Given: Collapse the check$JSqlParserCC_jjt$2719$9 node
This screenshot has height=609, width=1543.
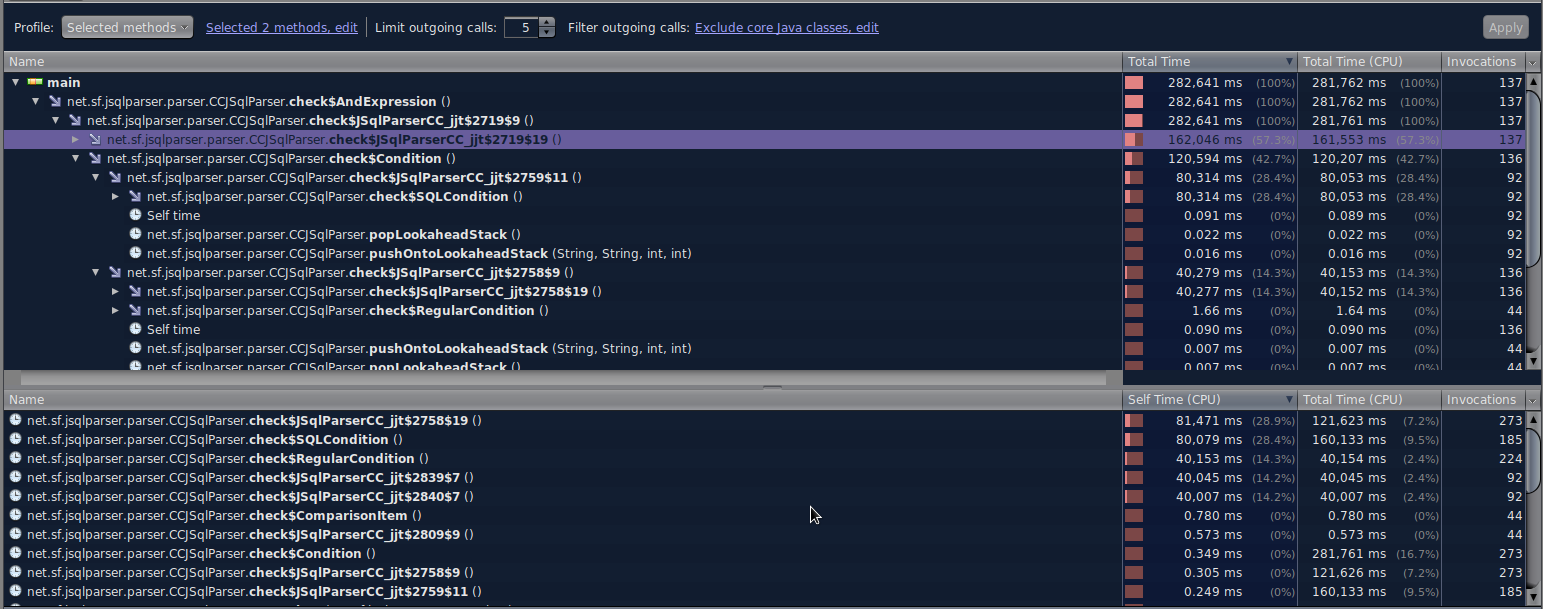Looking at the screenshot, I should pyautogui.click(x=56, y=121).
